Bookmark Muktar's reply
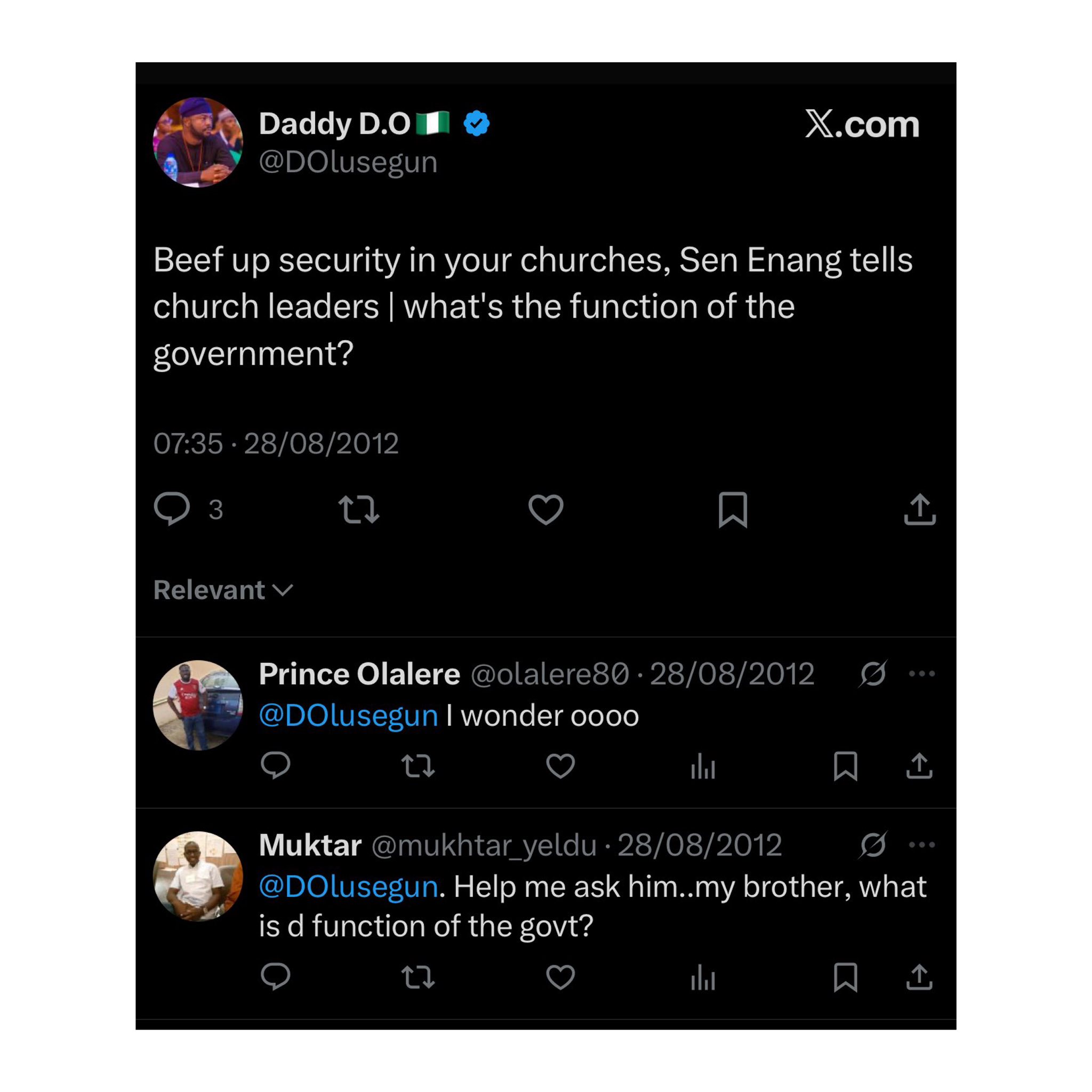Screen dimensions: 1092x1092 (846, 979)
